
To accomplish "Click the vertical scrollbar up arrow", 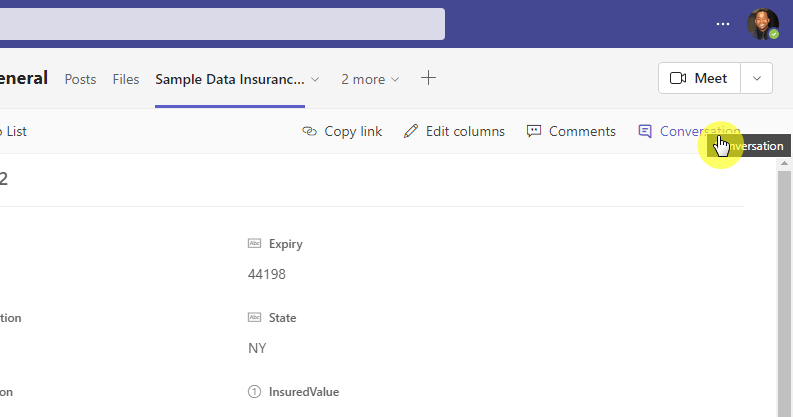I will (784, 163).
